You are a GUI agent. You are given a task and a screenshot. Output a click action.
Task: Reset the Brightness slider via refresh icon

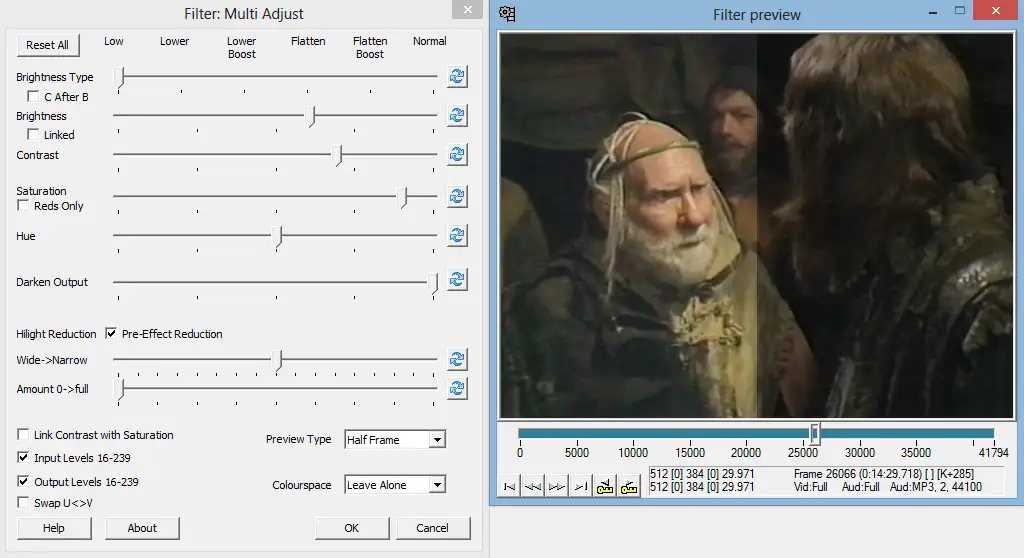click(x=457, y=116)
